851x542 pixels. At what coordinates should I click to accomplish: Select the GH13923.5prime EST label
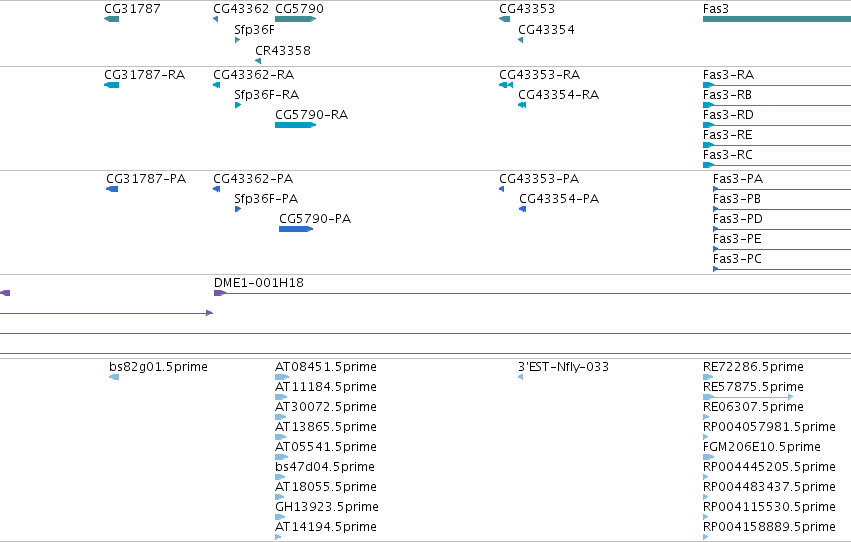tap(327, 507)
